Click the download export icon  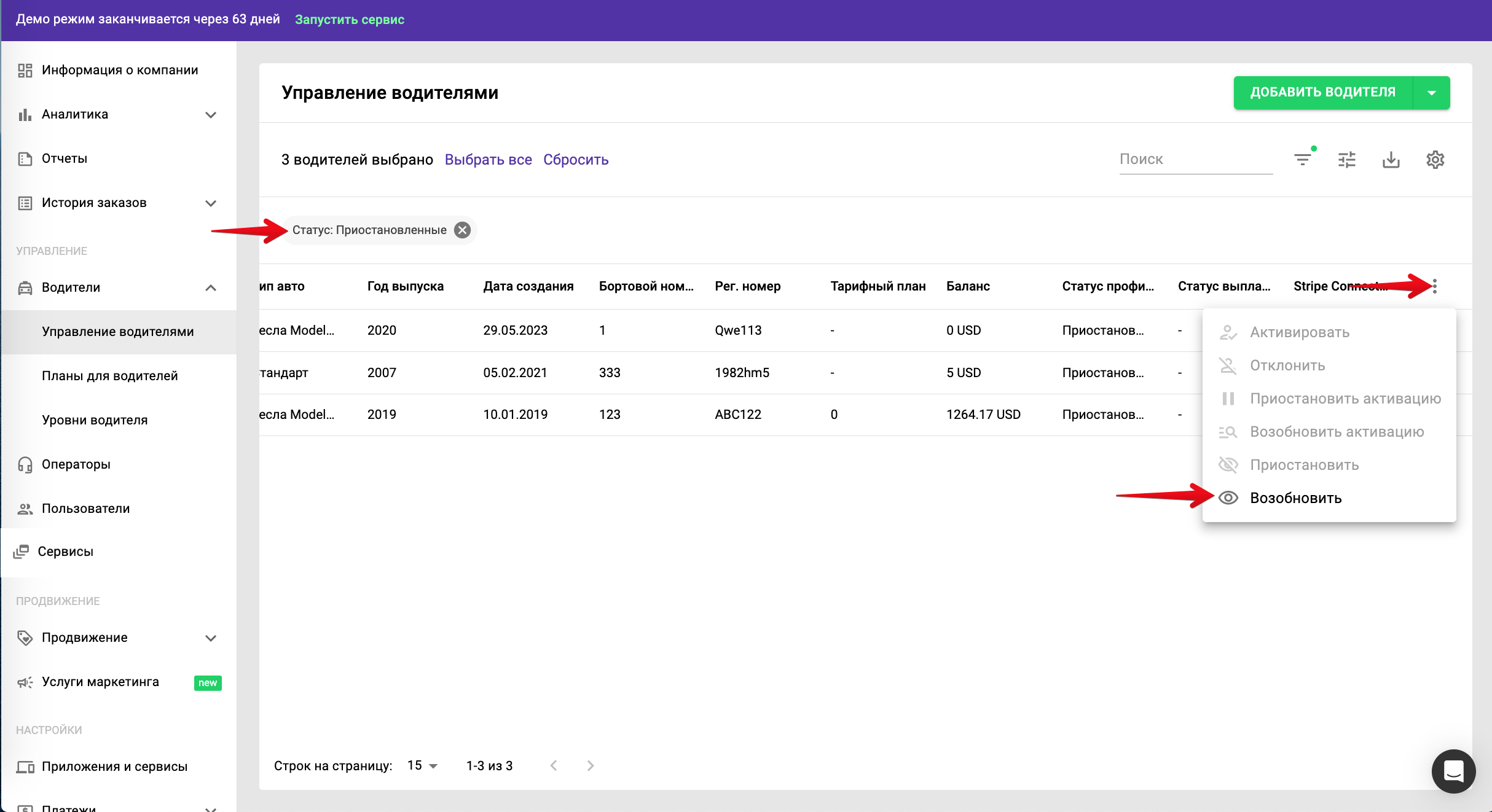pyautogui.click(x=1391, y=160)
